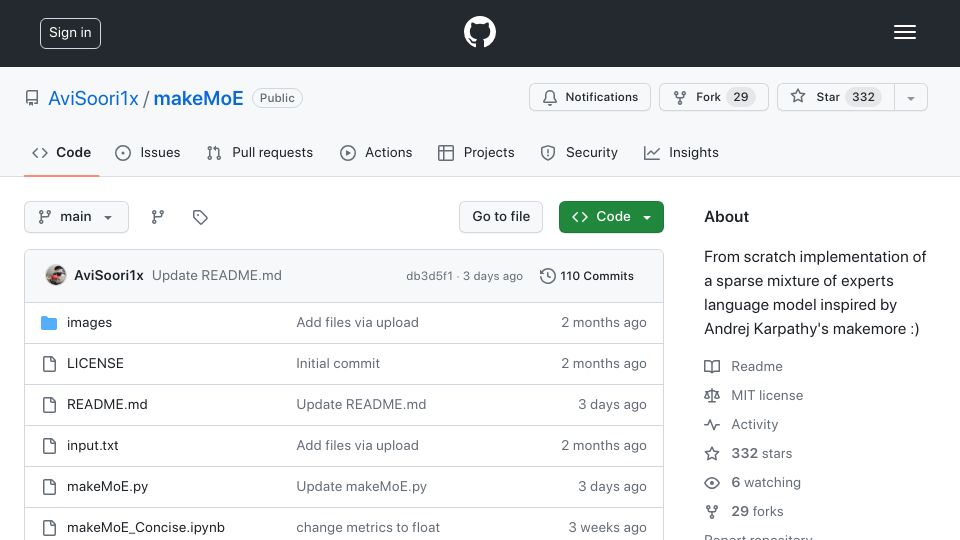
Task: Open commit hash db3d5f1
Action: [x=429, y=276]
